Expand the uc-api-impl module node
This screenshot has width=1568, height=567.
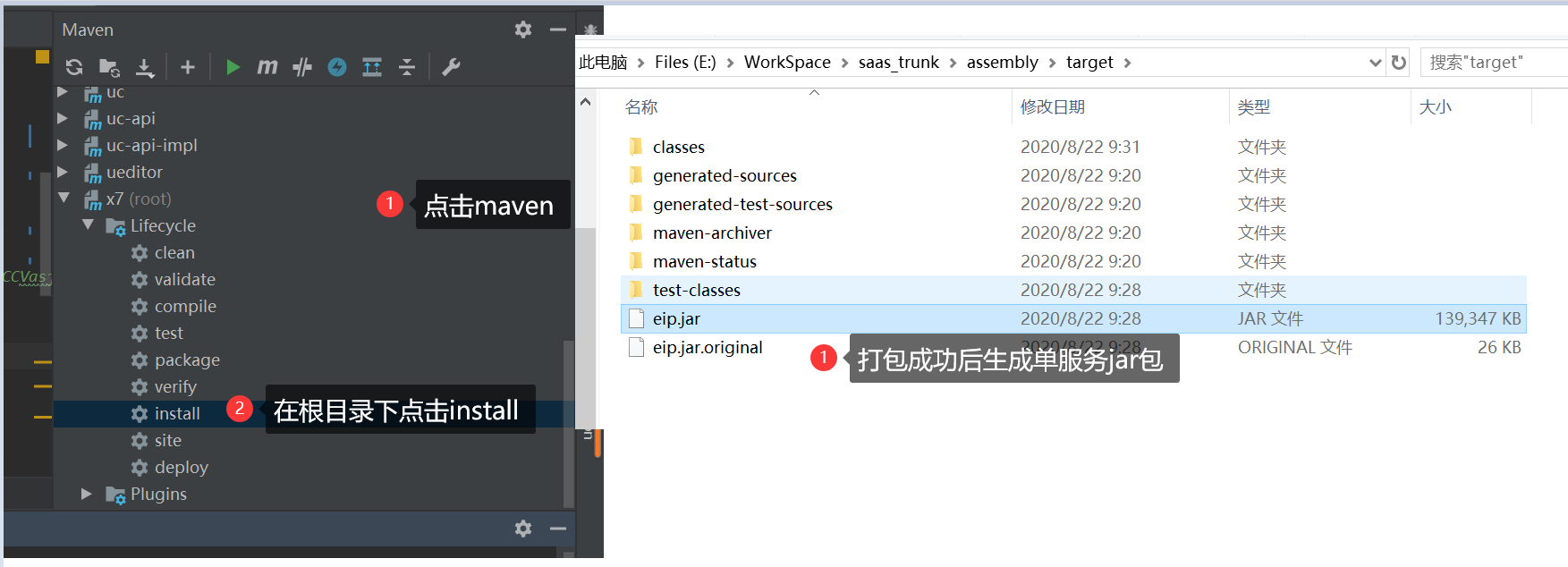coord(63,145)
